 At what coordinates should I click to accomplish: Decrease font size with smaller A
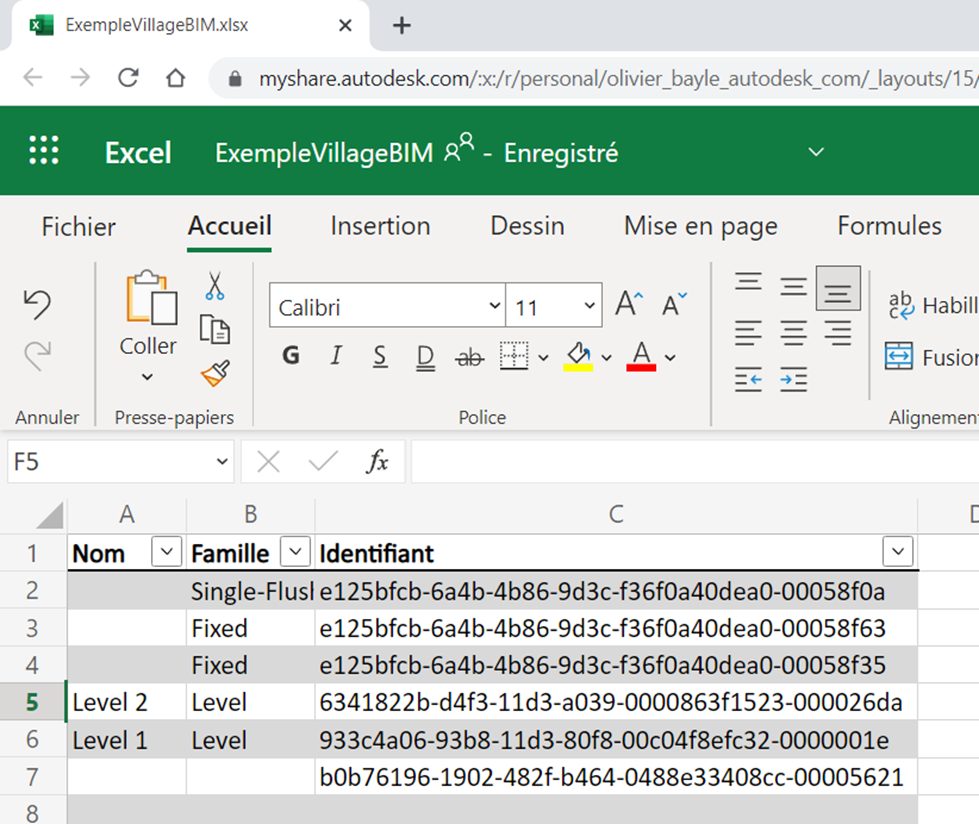(x=674, y=305)
